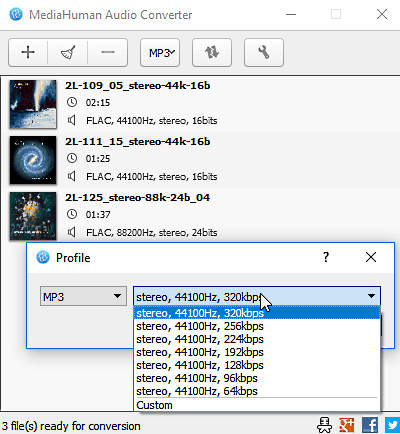The height and width of the screenshot is (434, 400).
Task: Click the 02:15 duration text
Action: [x=98, y=103]
